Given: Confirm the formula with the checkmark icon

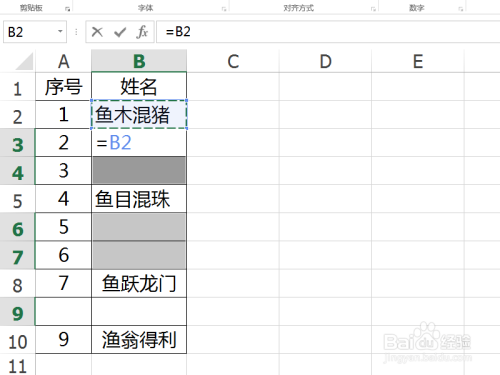Looking at the screenshot, I should (120, 32).
